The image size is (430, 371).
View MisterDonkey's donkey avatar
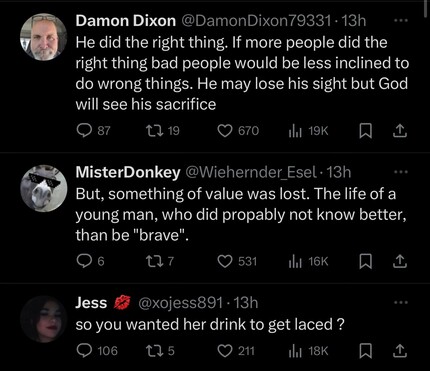pyautogui.click(x=44, y=189)
